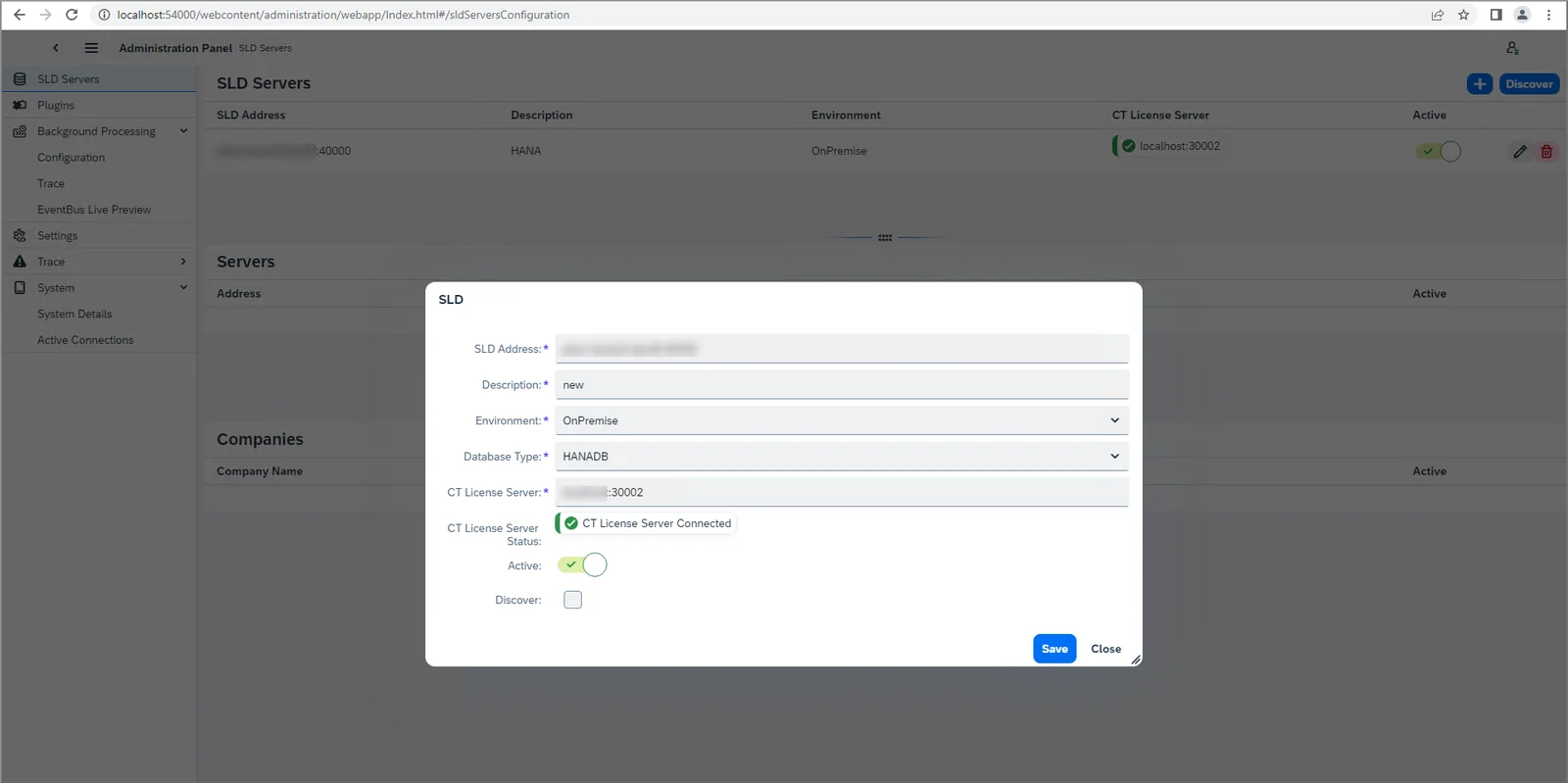
Task: Open Configuration under Background Processing
Action: (72, 158)
